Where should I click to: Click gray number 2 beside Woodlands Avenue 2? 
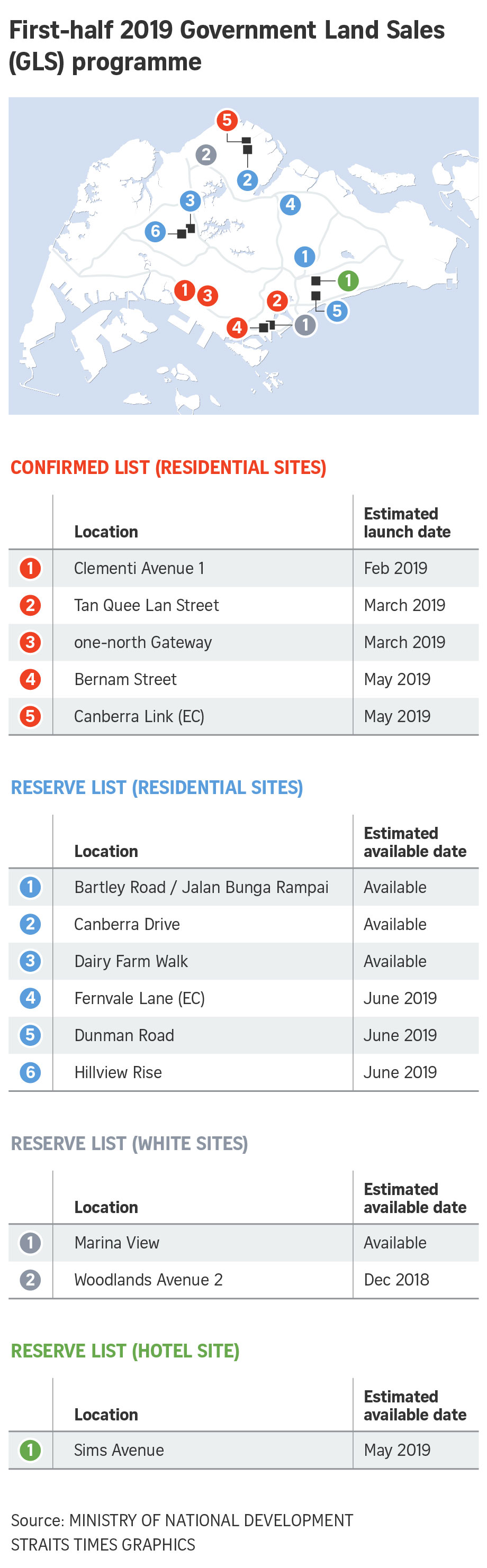point(30,1280)
